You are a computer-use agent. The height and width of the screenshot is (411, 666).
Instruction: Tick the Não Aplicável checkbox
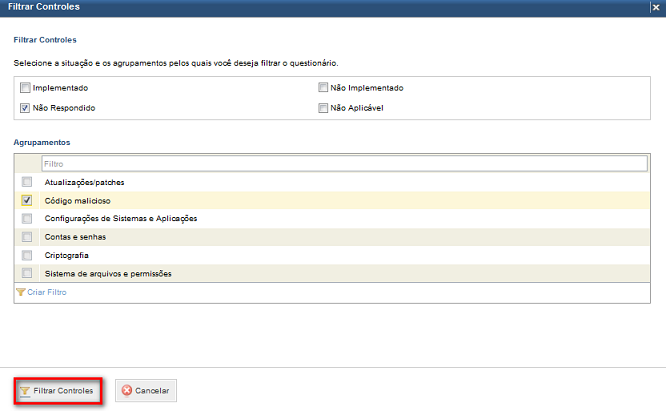click(323, 108)
